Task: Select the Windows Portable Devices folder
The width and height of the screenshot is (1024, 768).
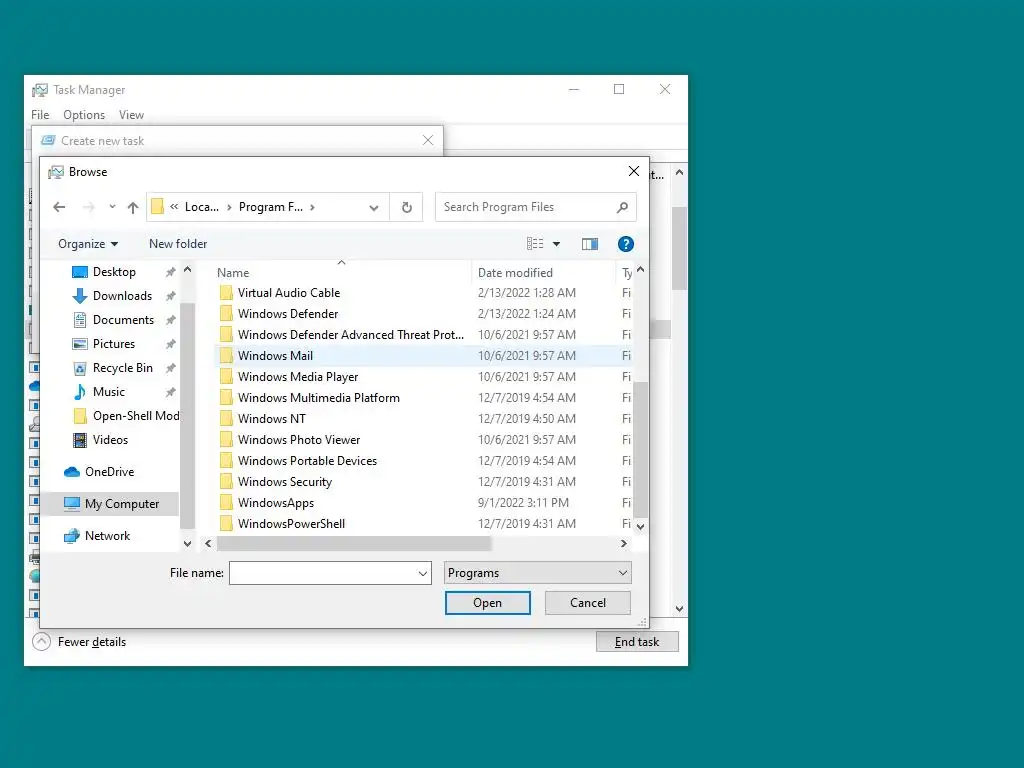Action: 307,460
